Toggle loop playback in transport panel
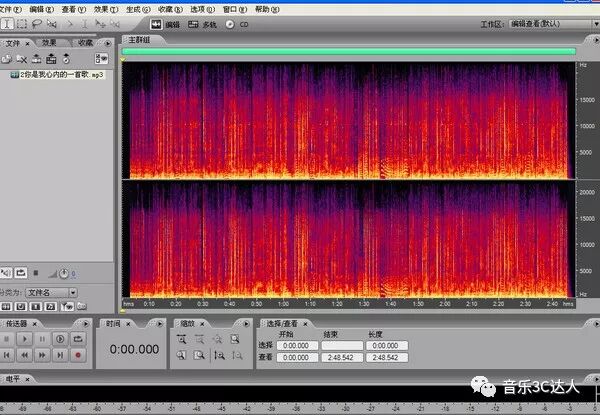Screen dimensions: 600x415 [x=78, y=339]
